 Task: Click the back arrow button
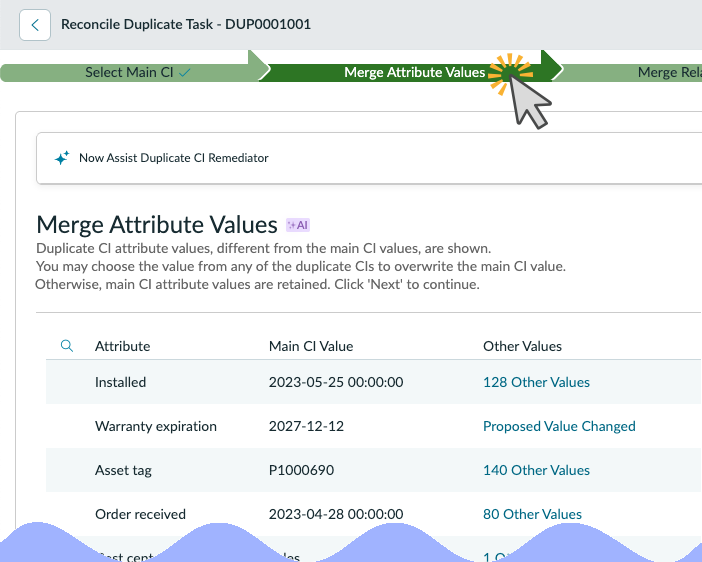35,25
